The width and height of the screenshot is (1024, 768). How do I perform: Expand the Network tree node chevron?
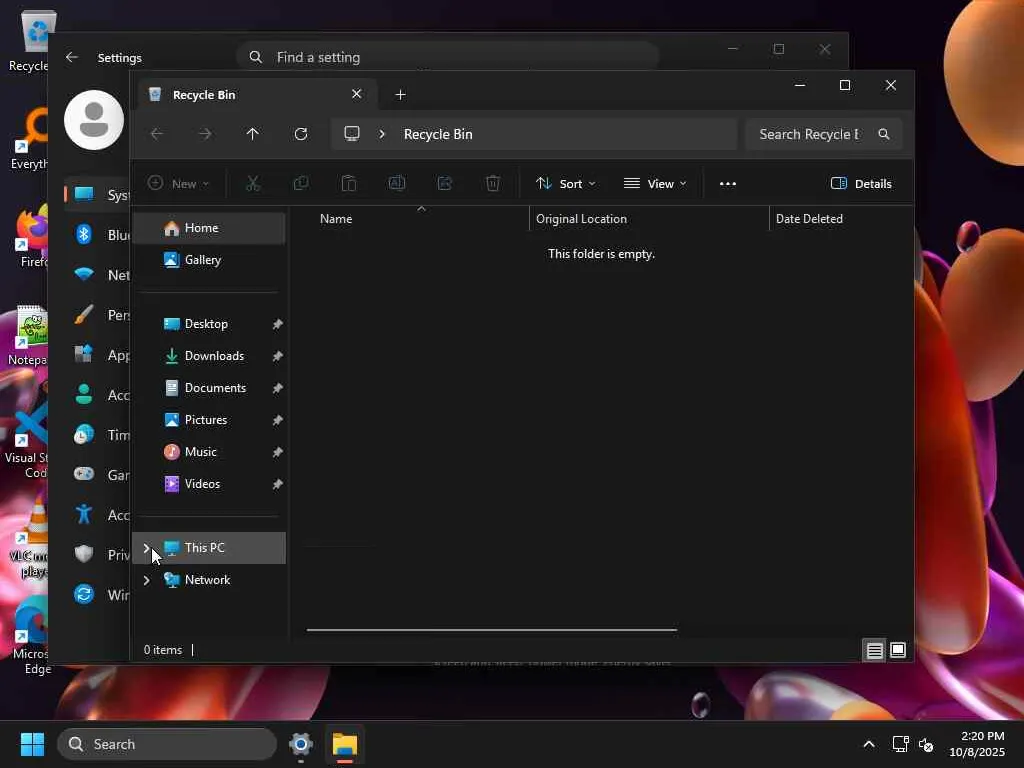(146, 580)
